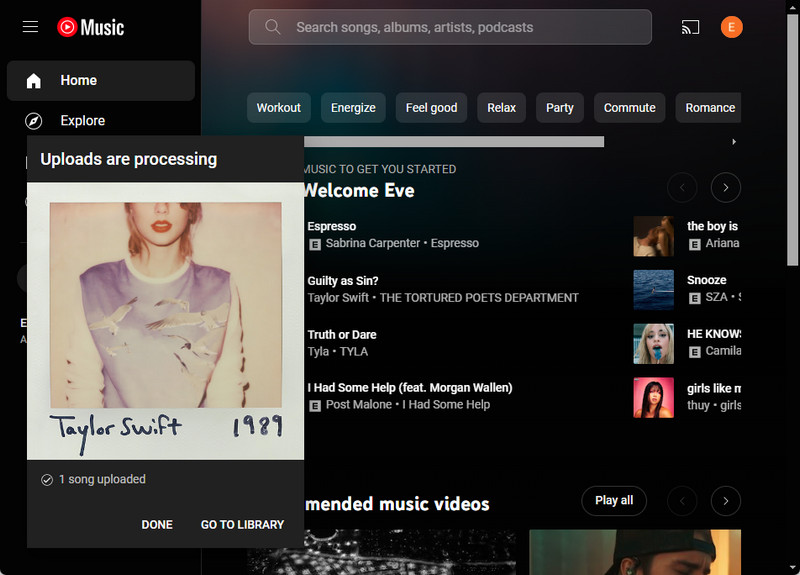The height and width of the screenshot is (575, 800).
Task: Show previous recommended music videos
Action: click(x=682, y=501)
